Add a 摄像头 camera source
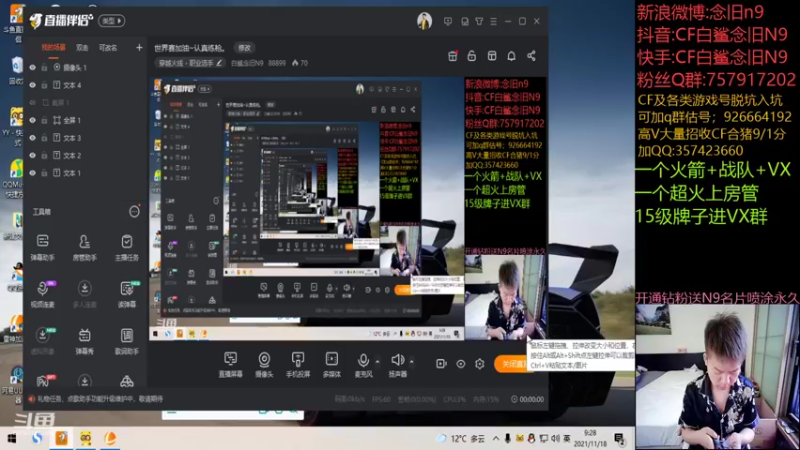Image resolution: width=800 pixels, height=450 pixels. click(264, 365)
